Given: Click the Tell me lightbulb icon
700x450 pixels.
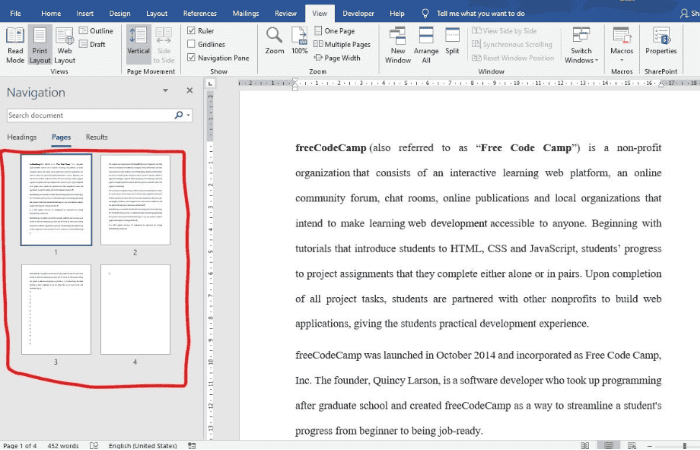Looking at the screenshot, I should (425, 13).
